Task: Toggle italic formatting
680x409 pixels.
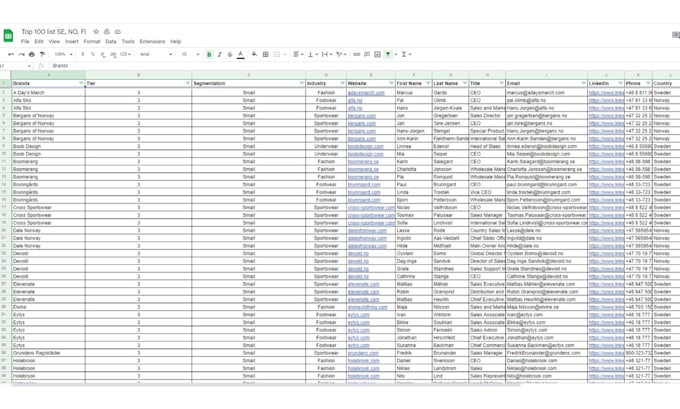Action: (219, 54)
